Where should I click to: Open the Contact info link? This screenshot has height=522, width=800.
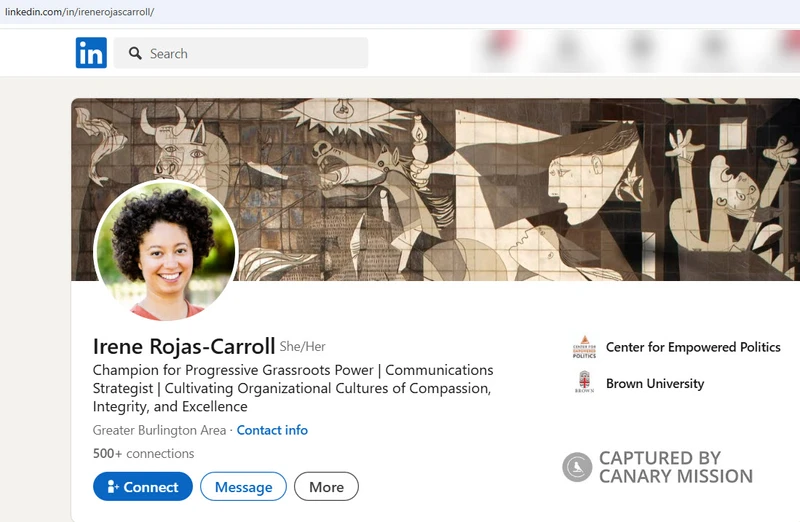pos(272,430)
